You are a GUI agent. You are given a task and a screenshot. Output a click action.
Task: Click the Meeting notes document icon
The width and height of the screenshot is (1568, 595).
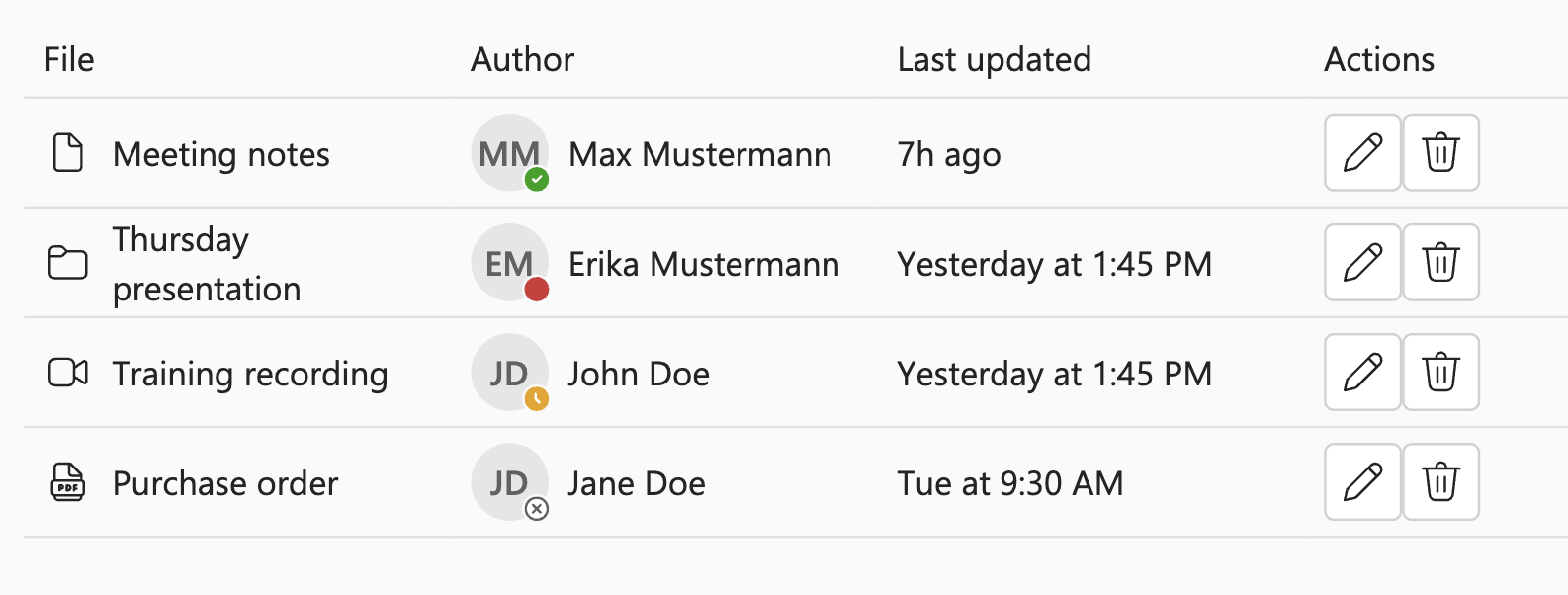[x=67, y=153]
